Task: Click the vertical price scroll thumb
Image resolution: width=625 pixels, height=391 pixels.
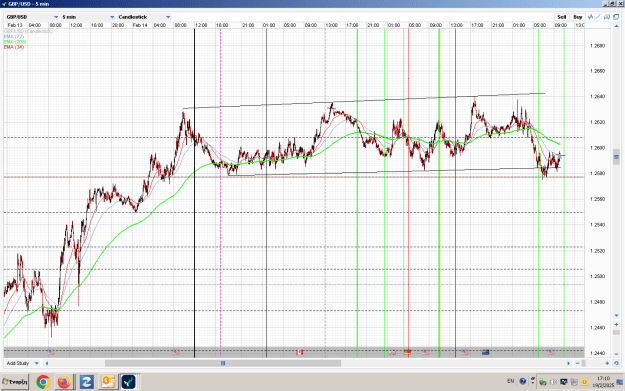Action: click(x=616, y=157)
